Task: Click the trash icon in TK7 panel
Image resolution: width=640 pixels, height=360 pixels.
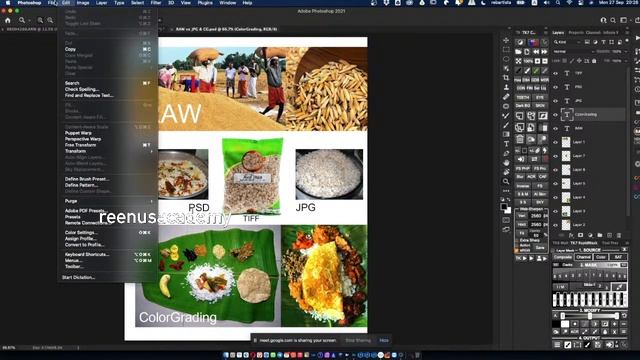Action: coord(520,139)
